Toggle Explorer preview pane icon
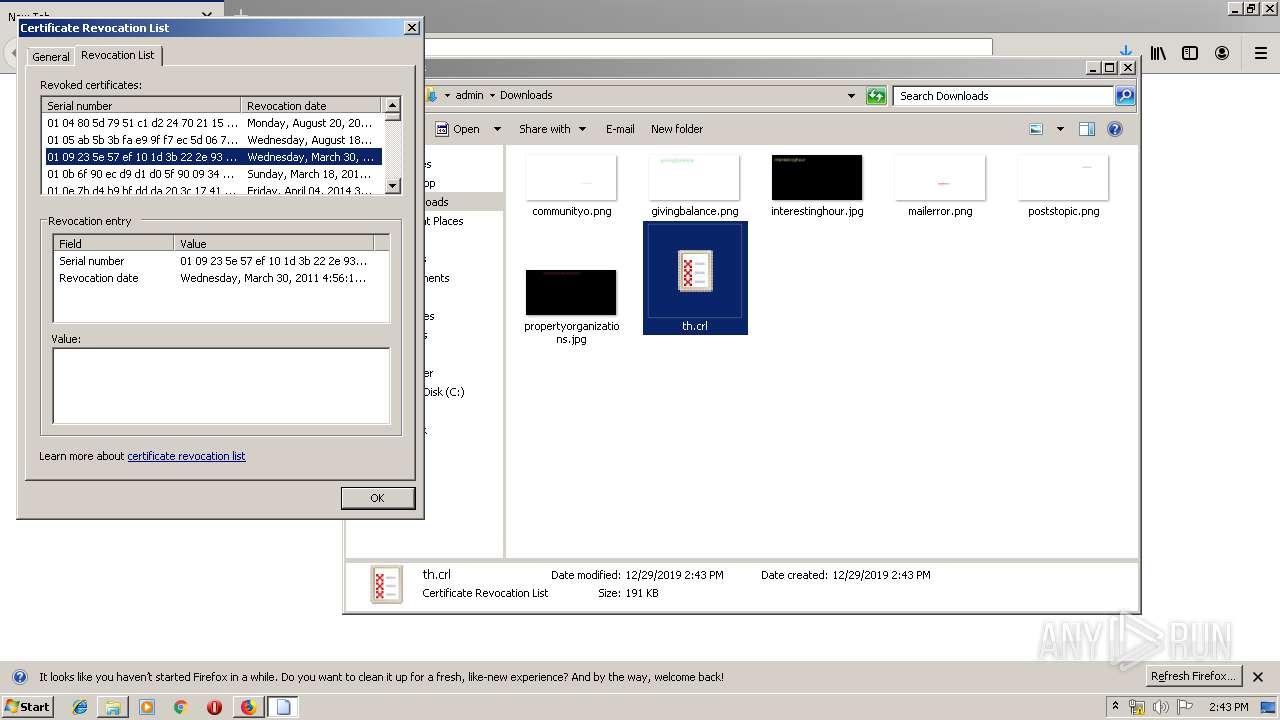This screenshot has width=1280, height=720. coord(1087,129)
